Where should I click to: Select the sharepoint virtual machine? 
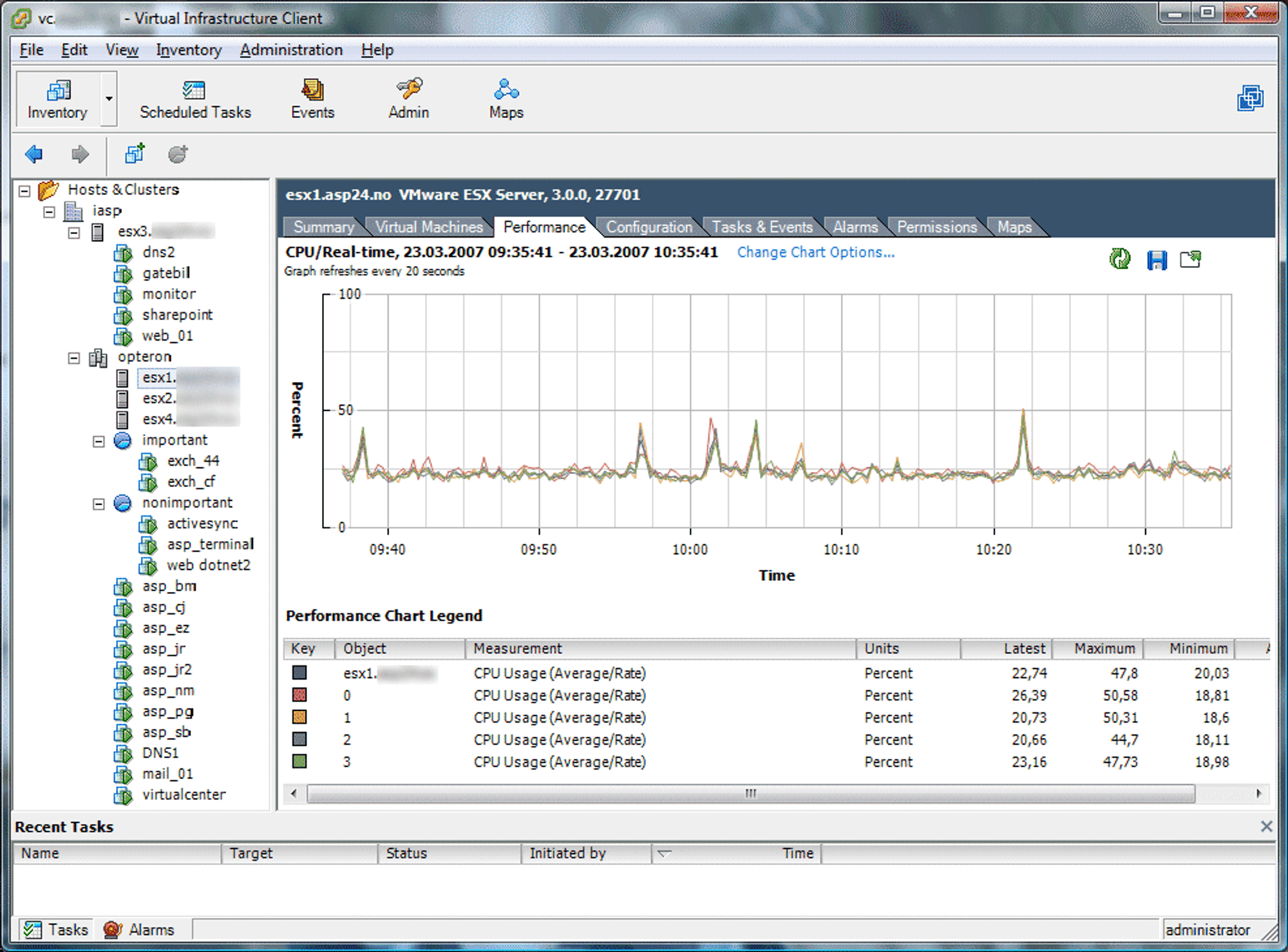(x=177, y=315)
